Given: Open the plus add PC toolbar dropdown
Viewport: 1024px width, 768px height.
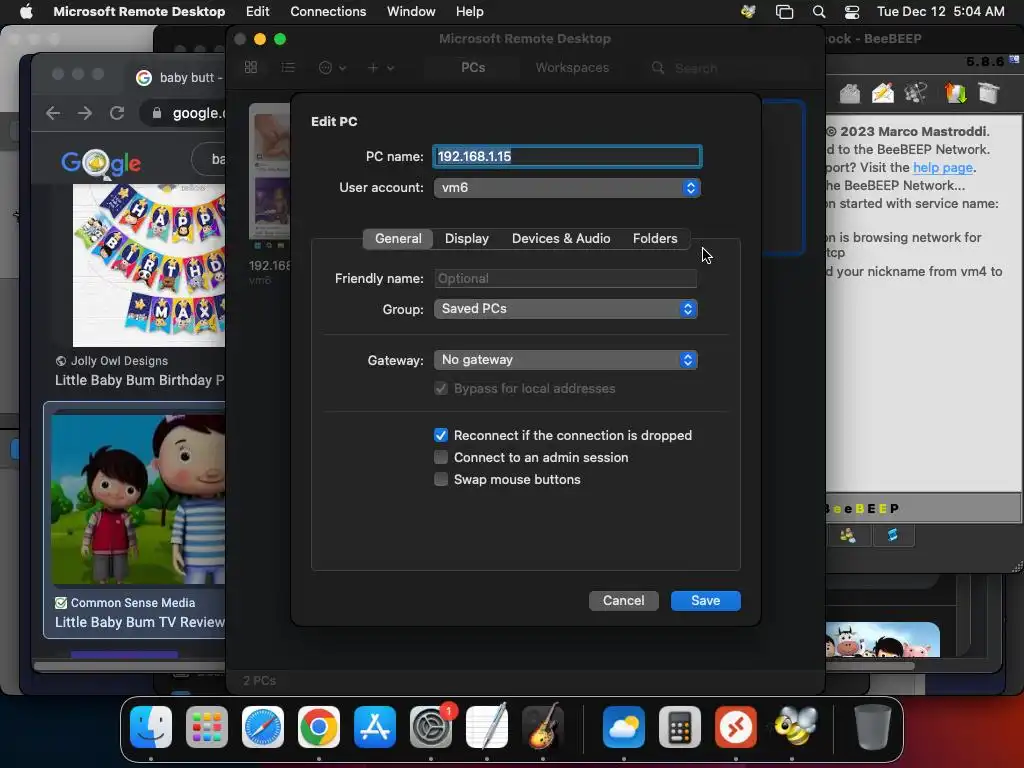Looking at the screenshot, I should coord(381,67).
